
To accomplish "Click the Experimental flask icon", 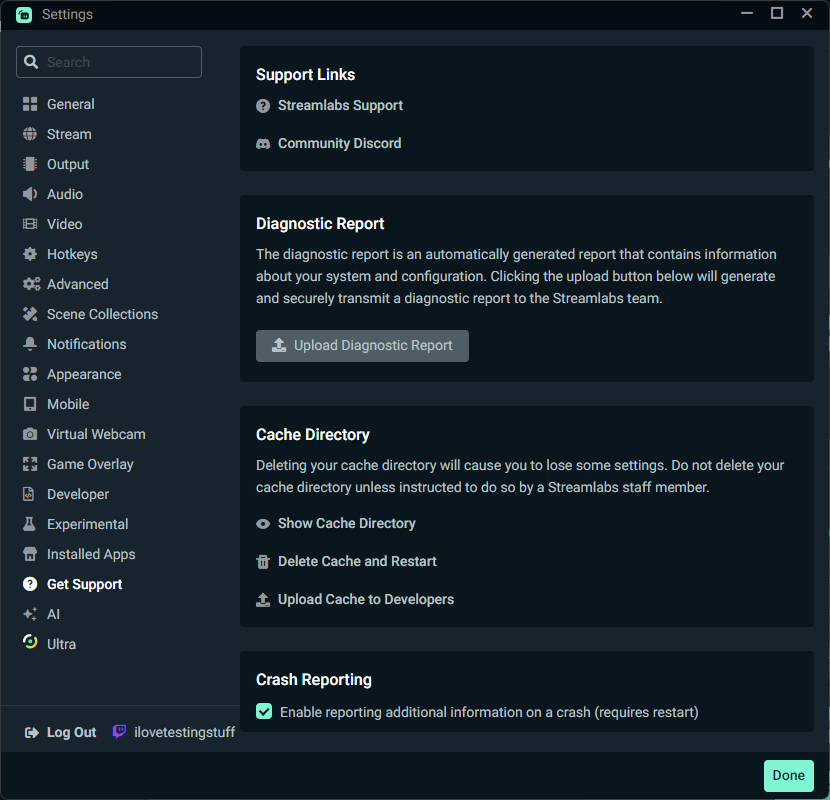I will (30, 524).
